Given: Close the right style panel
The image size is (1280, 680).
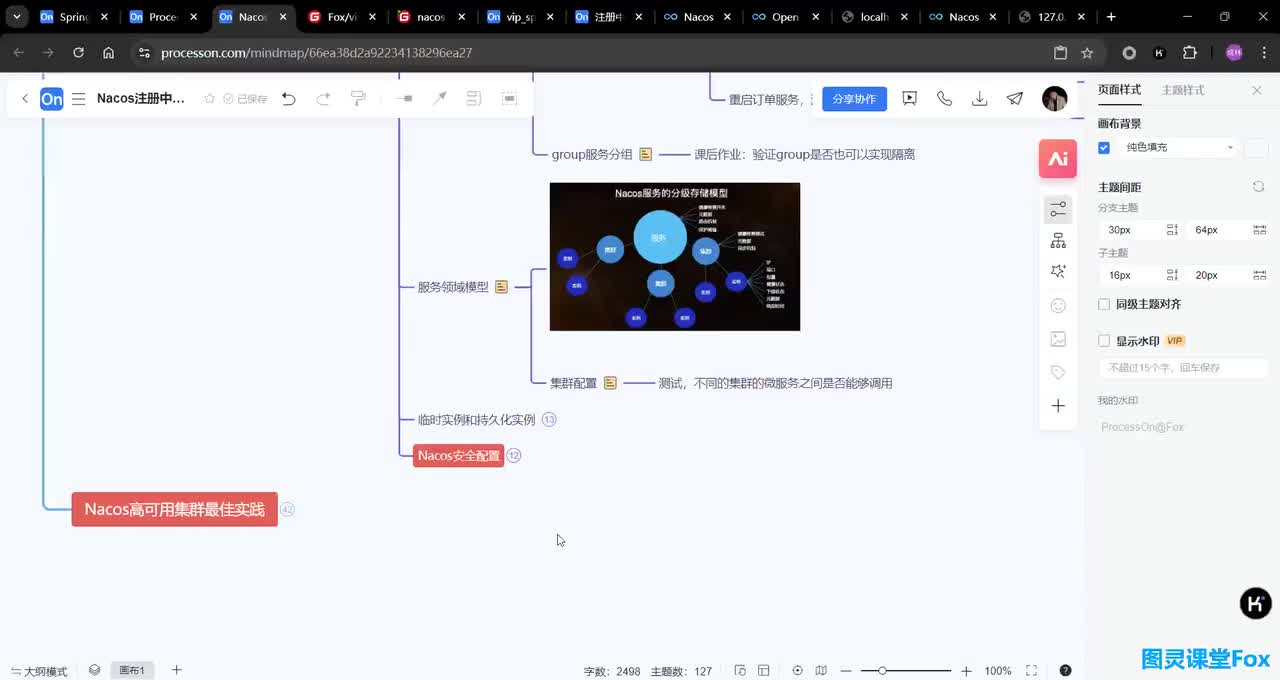Looking at the screenshot, I should [x=1257, y=90].
